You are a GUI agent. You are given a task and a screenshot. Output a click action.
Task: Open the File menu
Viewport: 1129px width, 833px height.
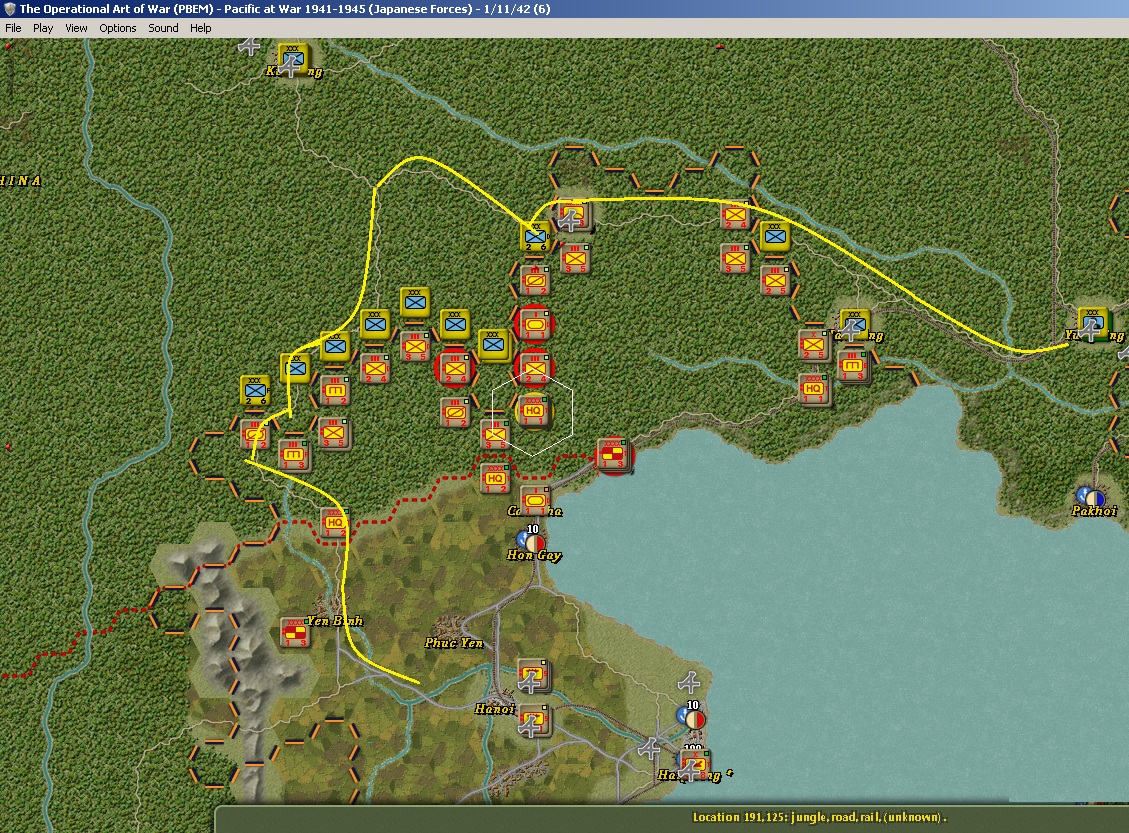pos(13,28)
